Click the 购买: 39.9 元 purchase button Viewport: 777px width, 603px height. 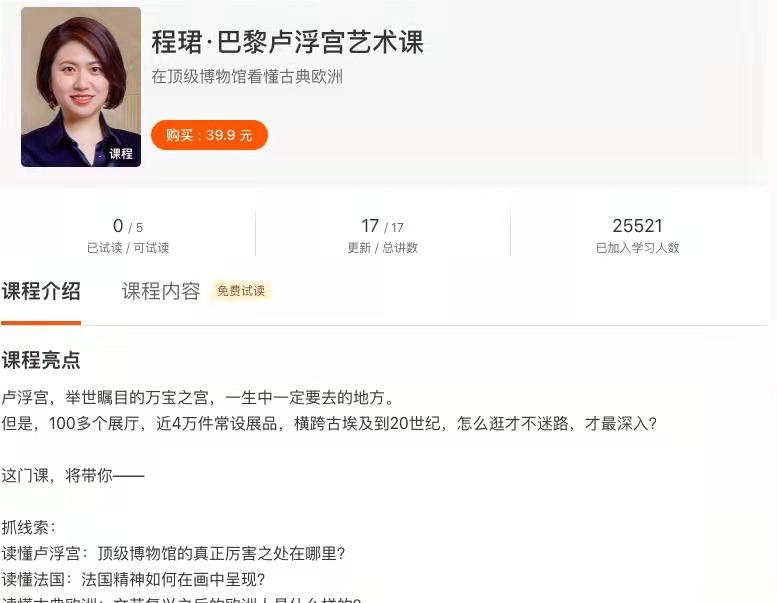[x=209, y=135]
